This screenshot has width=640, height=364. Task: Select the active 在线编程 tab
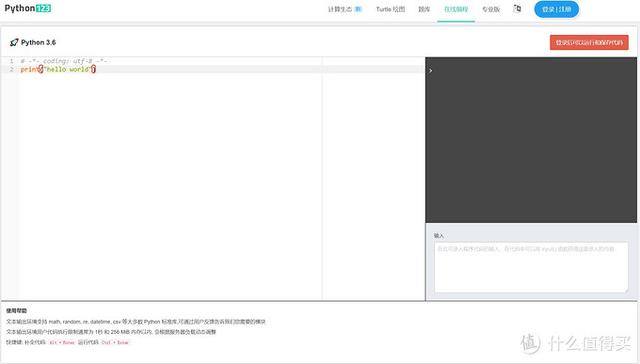[456, 9]
